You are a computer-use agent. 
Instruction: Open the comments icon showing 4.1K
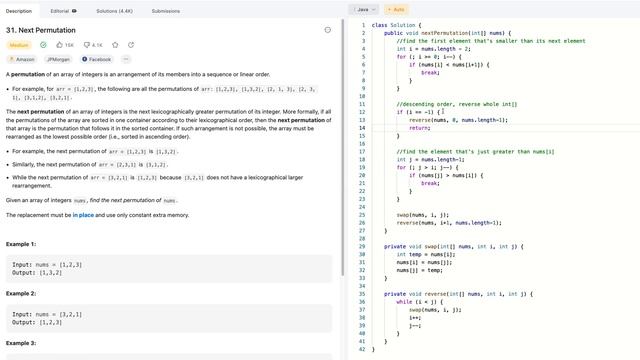tap(87, 45)
